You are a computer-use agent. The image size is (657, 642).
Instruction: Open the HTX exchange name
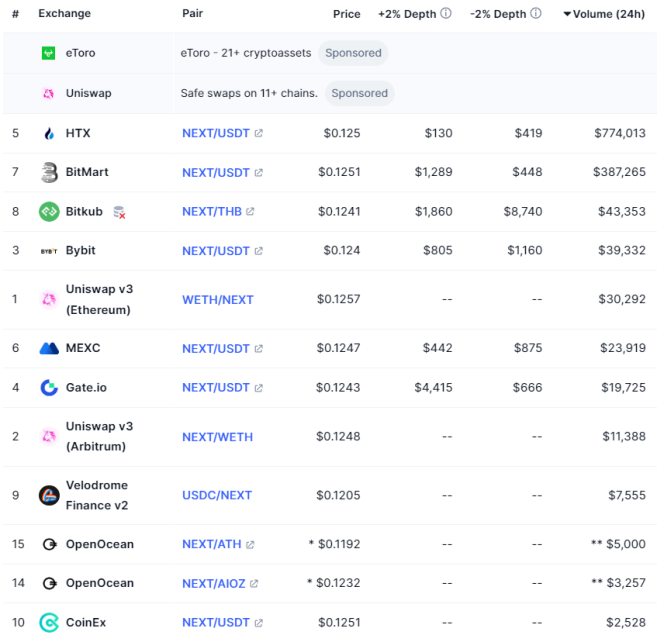pos(78,133)
